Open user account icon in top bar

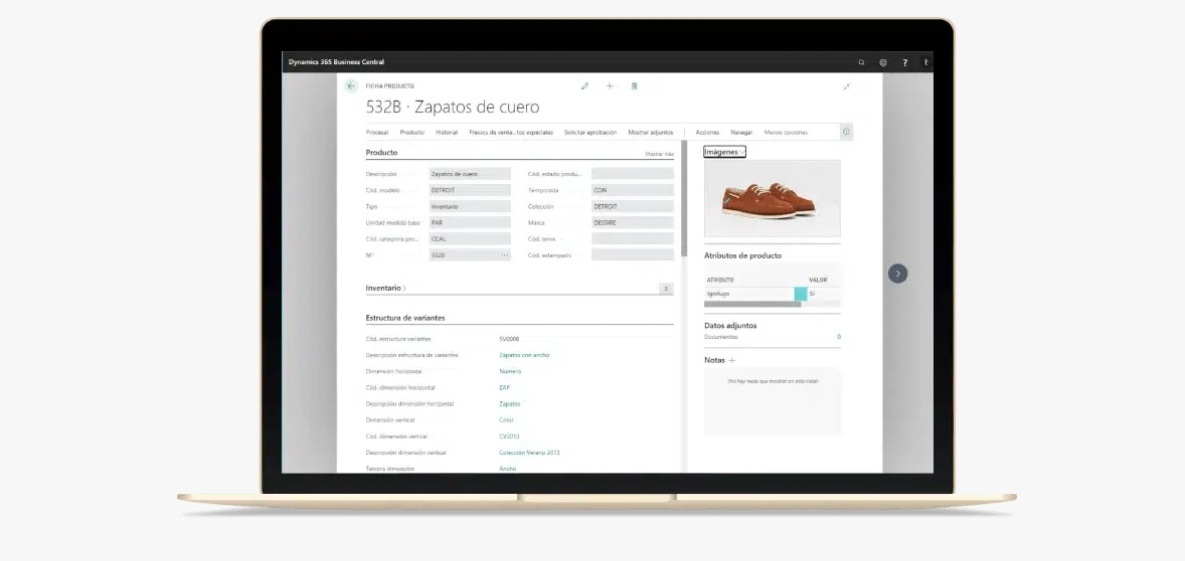tap(926, 63)
